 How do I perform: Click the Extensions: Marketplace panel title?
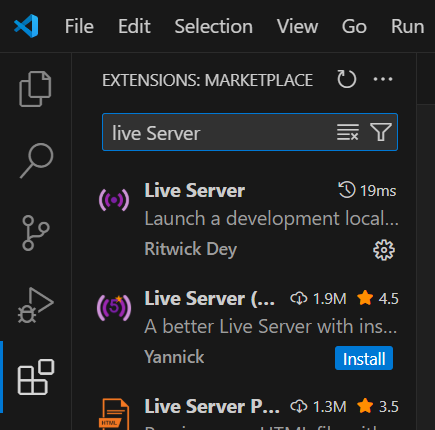(207, 80)
